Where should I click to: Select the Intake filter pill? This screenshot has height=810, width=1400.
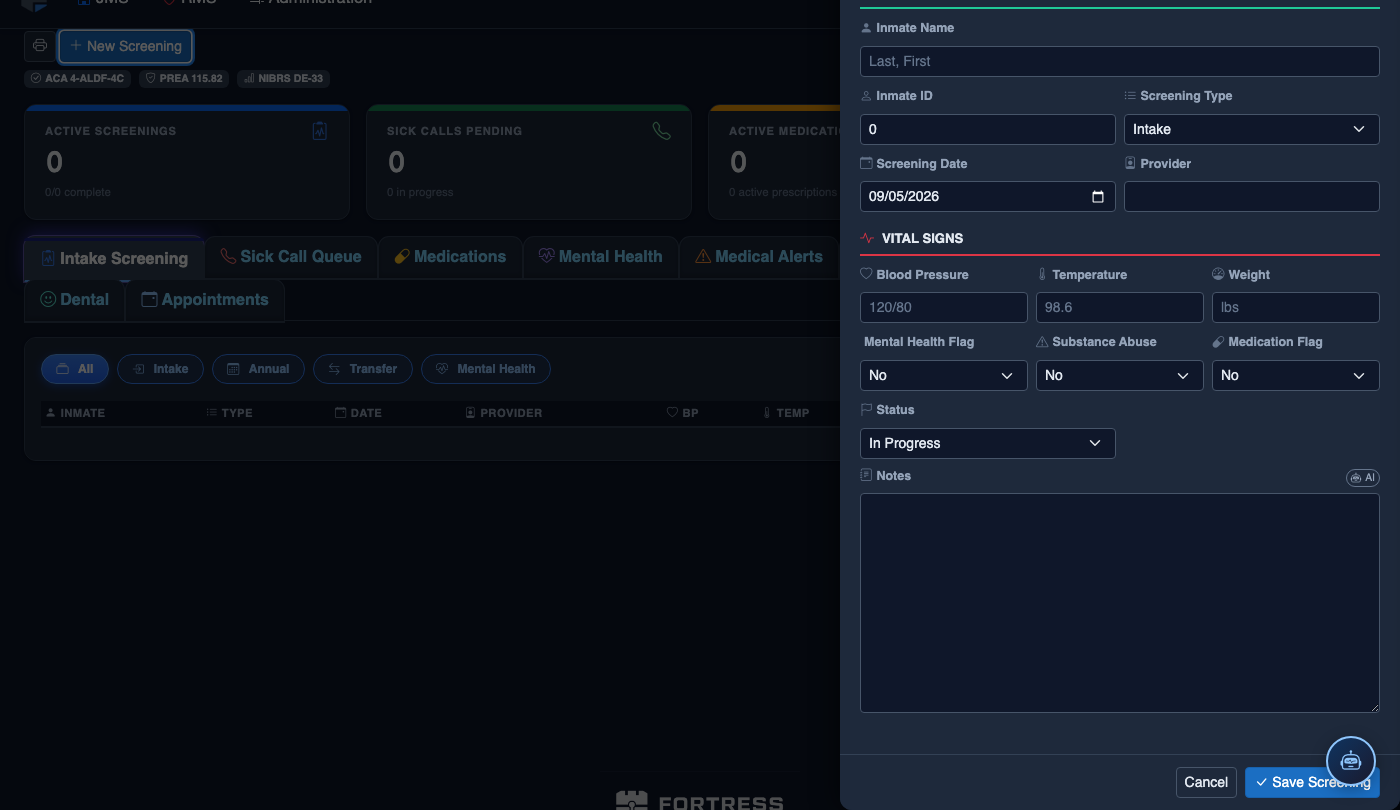click(161, 369)
